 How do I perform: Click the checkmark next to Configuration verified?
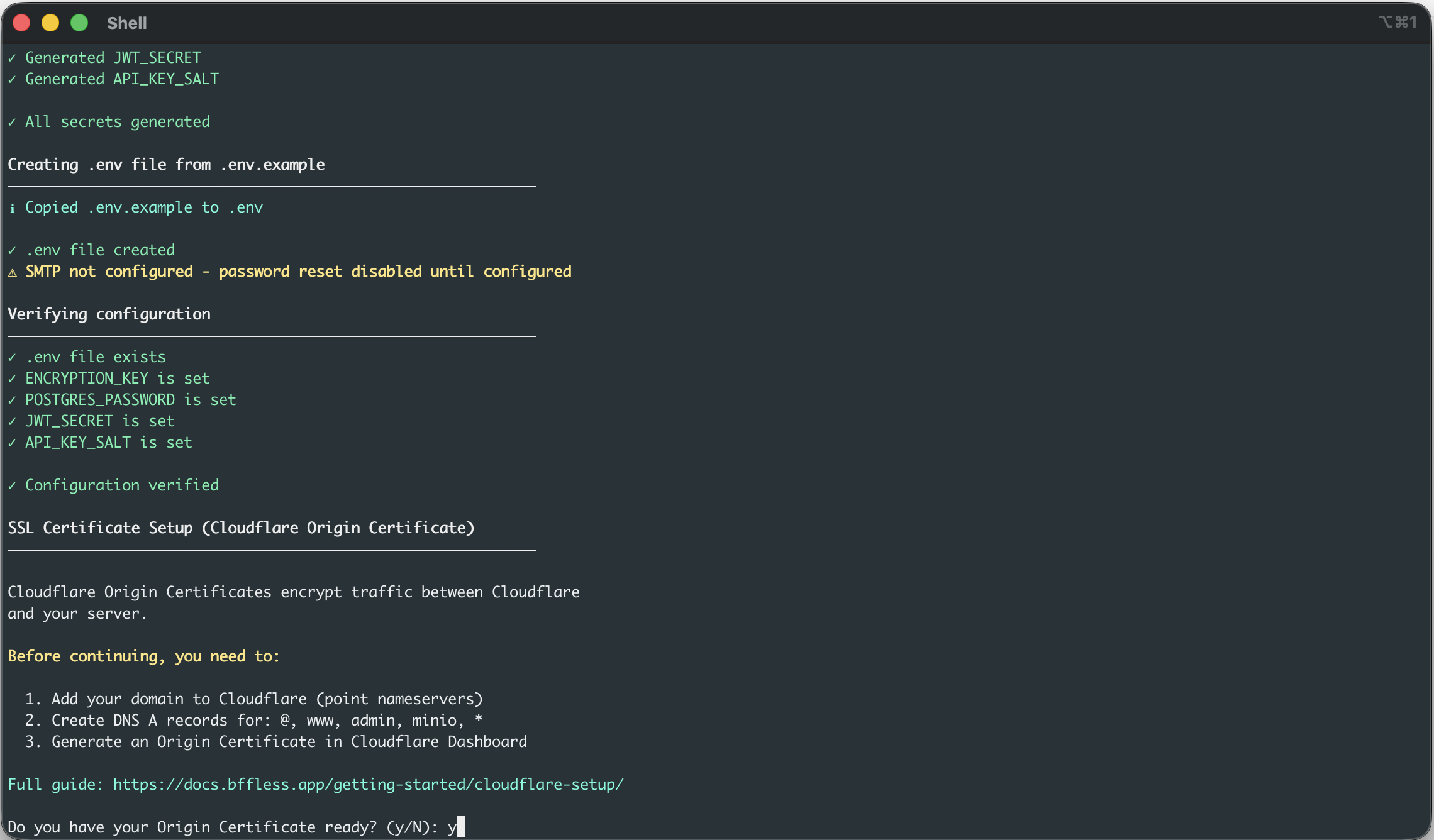pyautogui.click(x=12, y=486)
